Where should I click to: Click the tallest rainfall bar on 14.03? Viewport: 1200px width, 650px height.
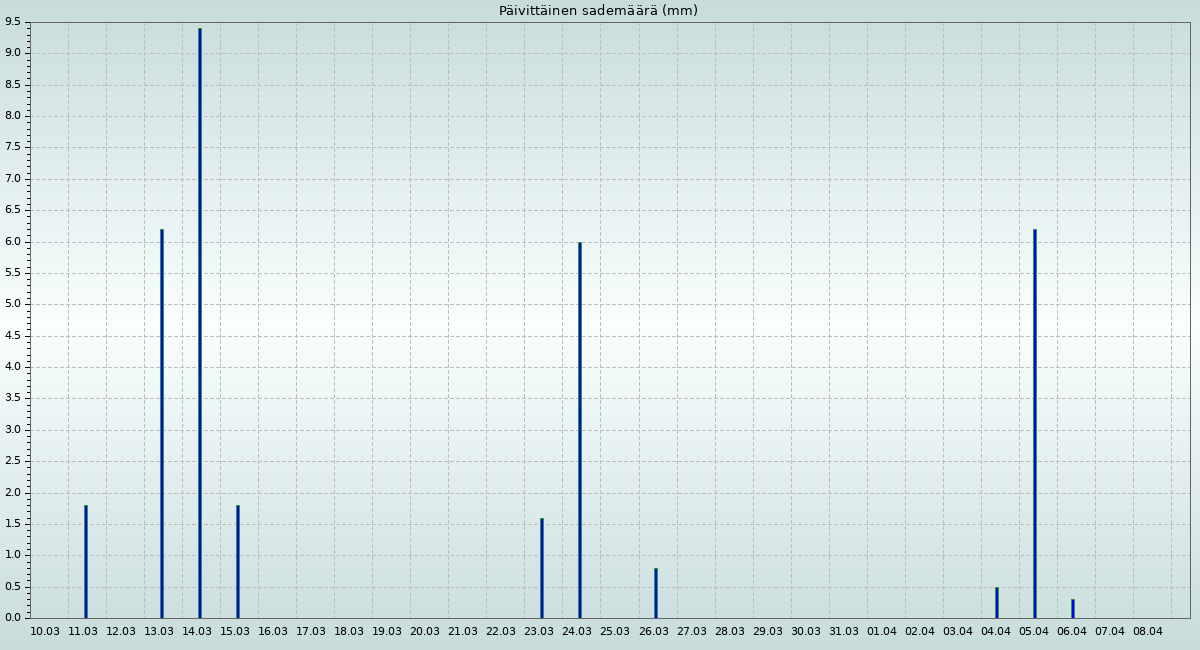(200, 323)
